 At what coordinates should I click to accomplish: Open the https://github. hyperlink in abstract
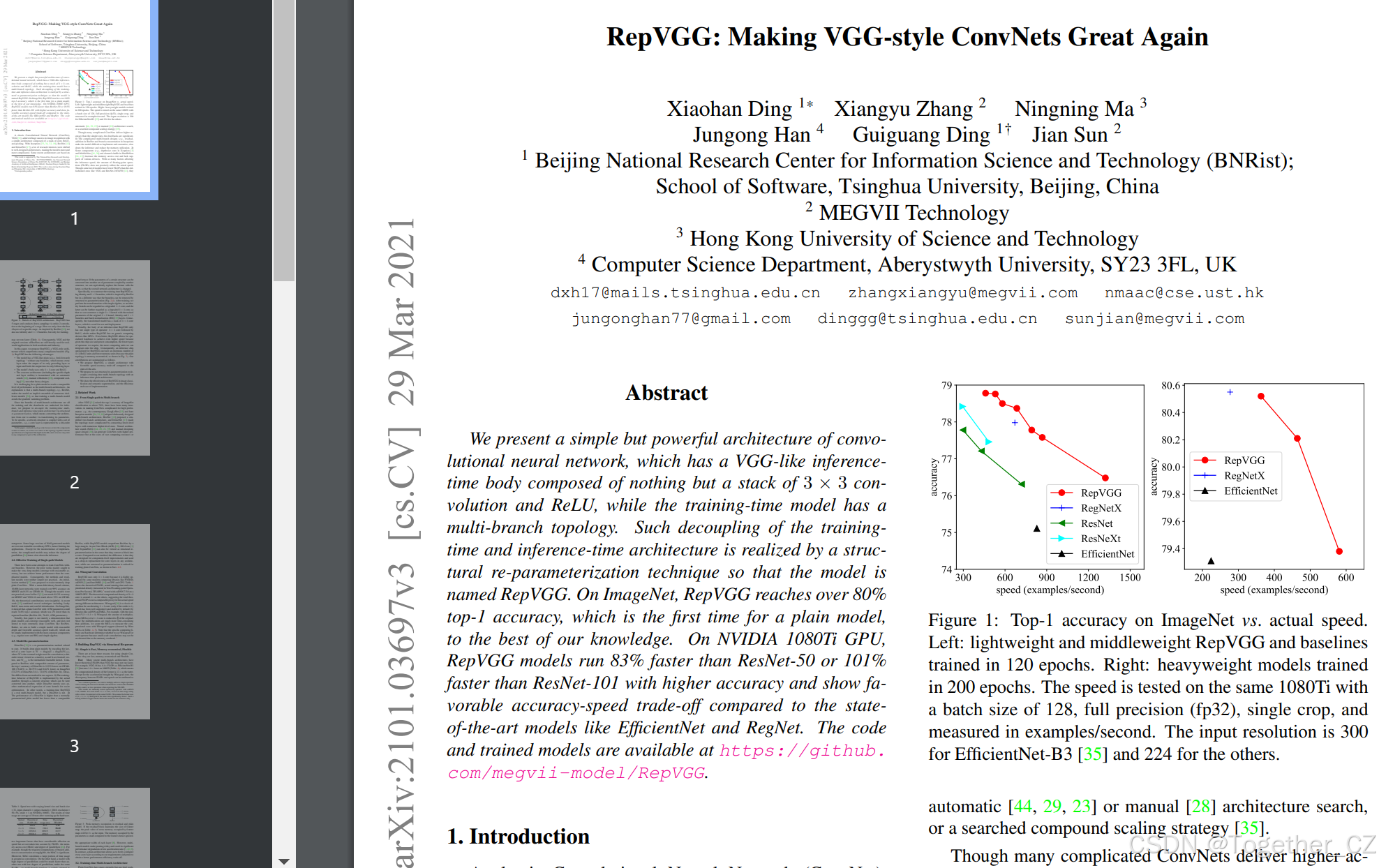(x=802, y=750)
